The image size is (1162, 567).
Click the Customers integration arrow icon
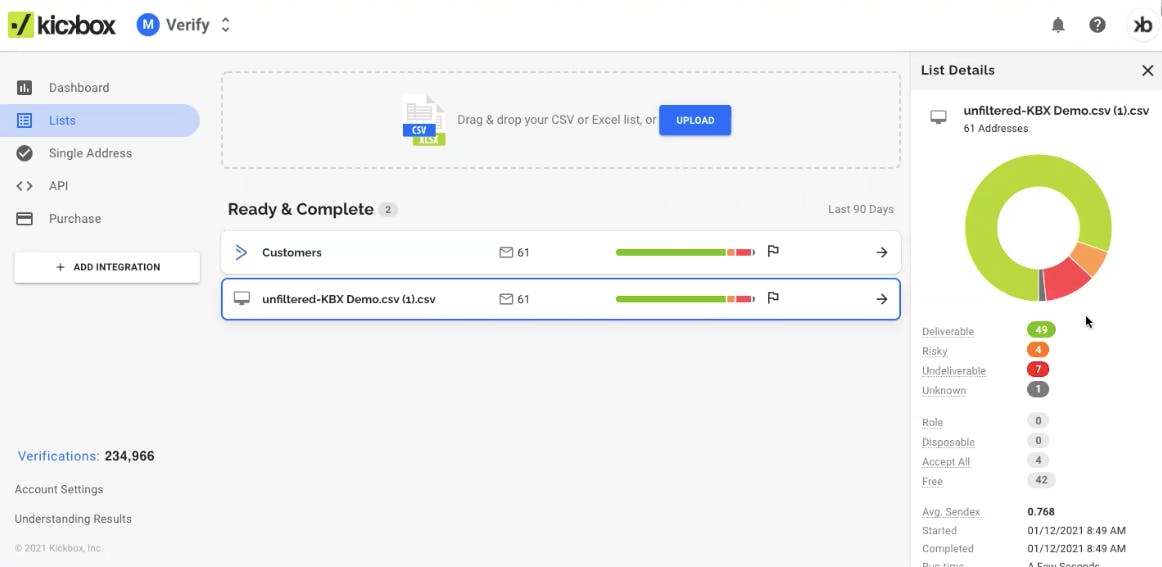click(x=241, y=252)
